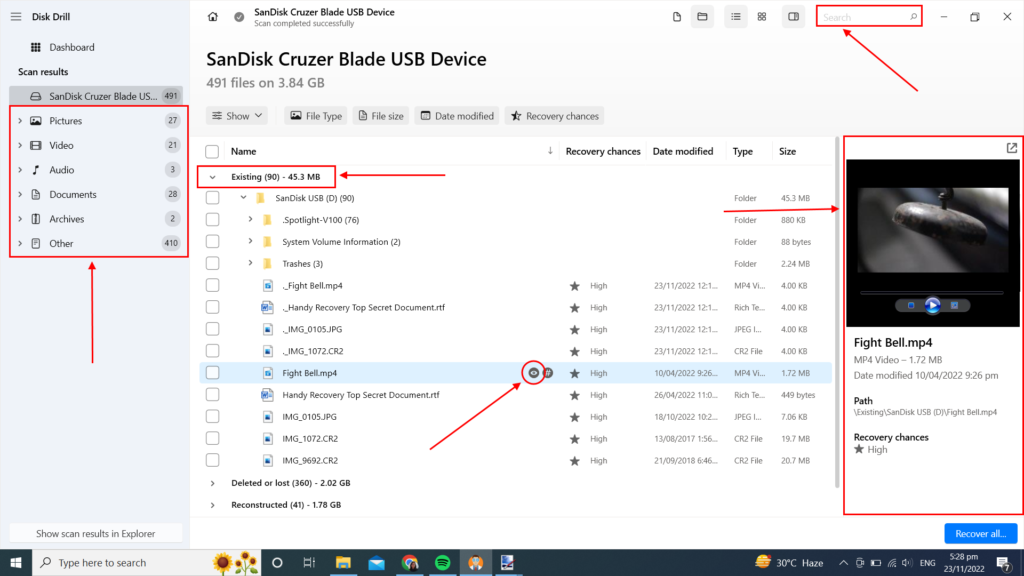Click inside the Search field
This screenshot has width=1024, height=576.
pos(865,16)
